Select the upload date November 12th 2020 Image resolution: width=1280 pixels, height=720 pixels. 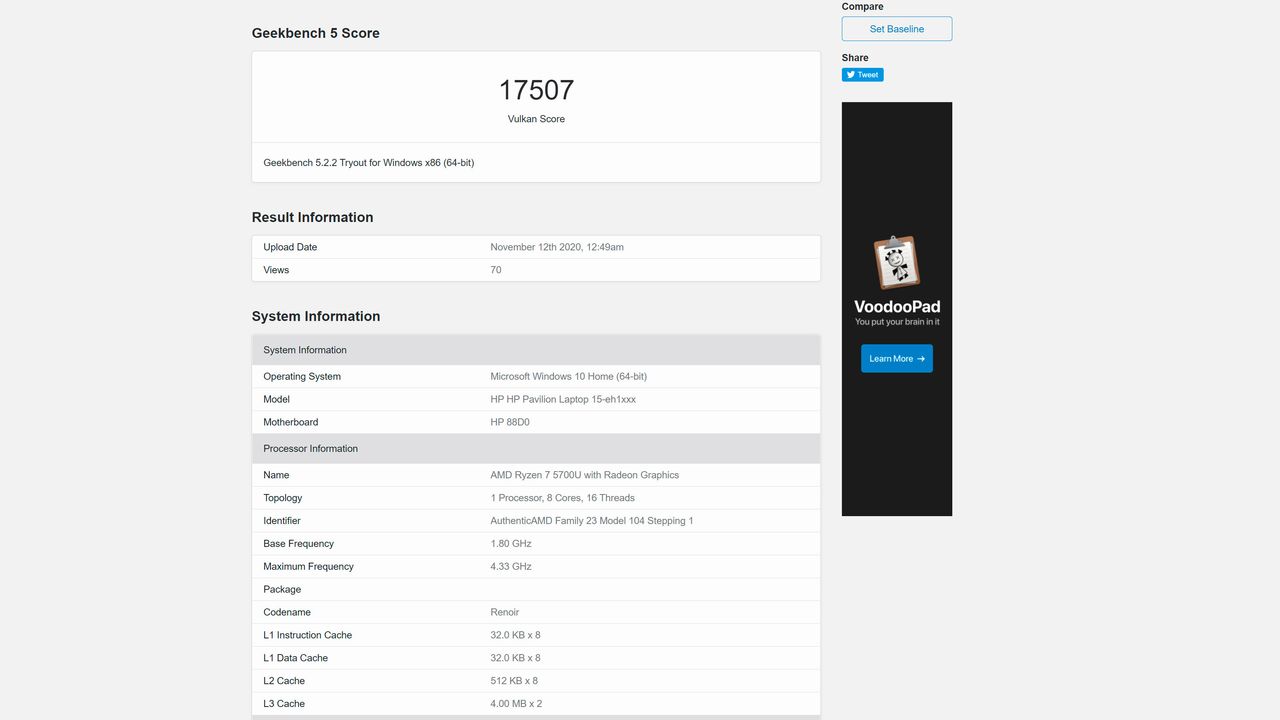[557, 247]
